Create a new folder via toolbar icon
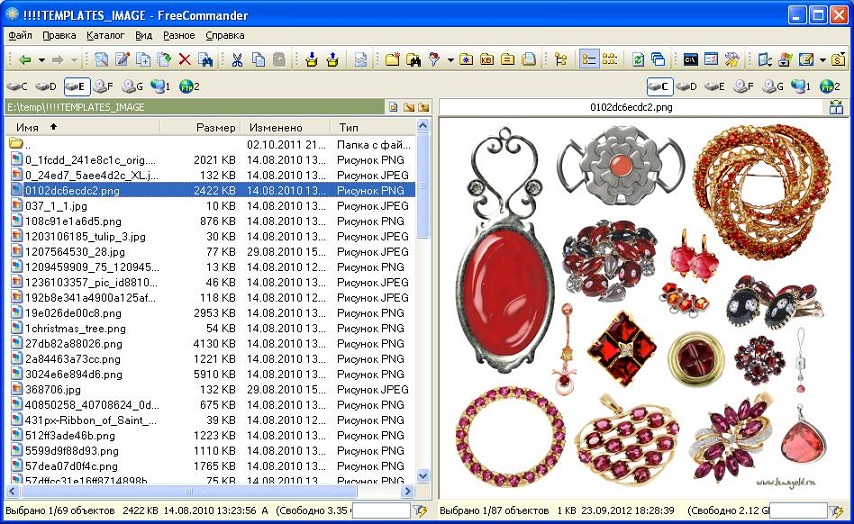854x524 pixels. pos(392,59)
